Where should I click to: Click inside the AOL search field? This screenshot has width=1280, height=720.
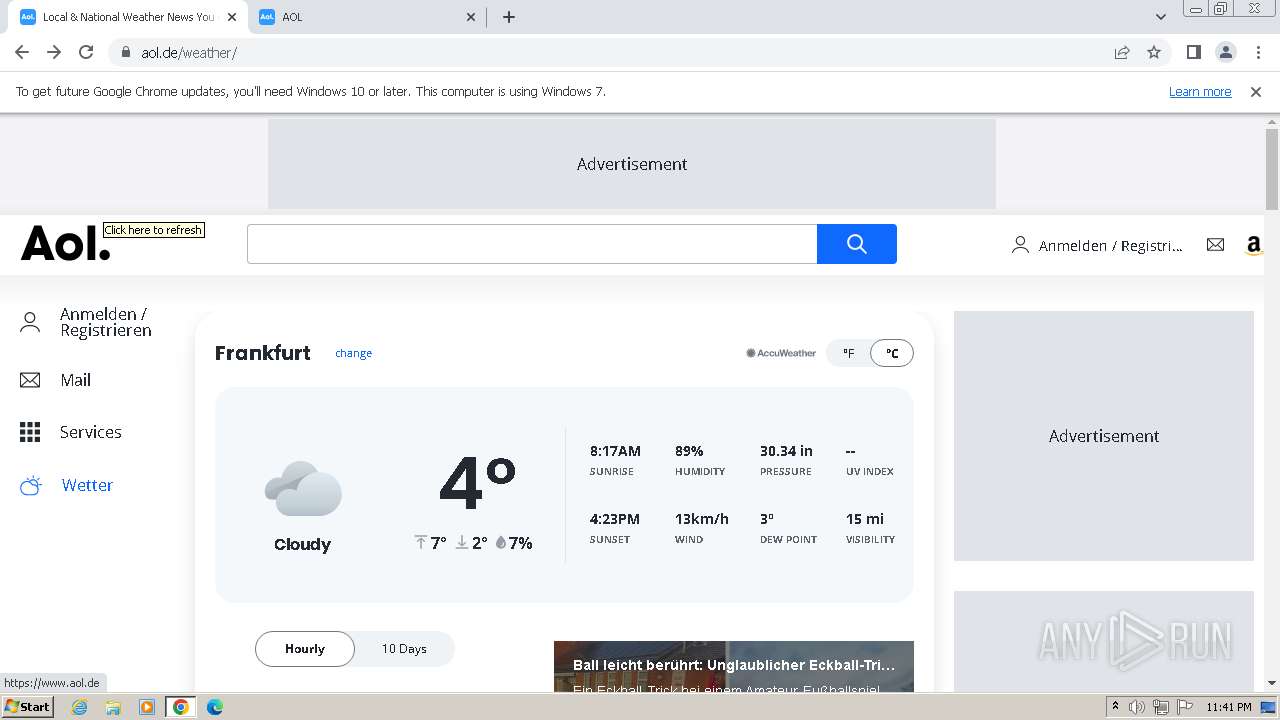tap(532, 244)
